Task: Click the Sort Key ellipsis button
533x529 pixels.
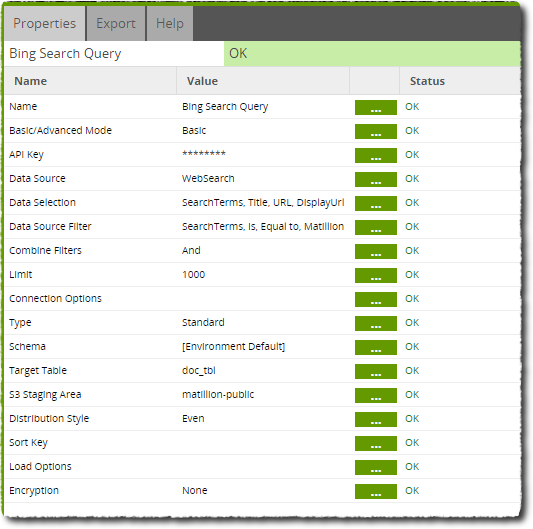Action: [x=376, y=443]
